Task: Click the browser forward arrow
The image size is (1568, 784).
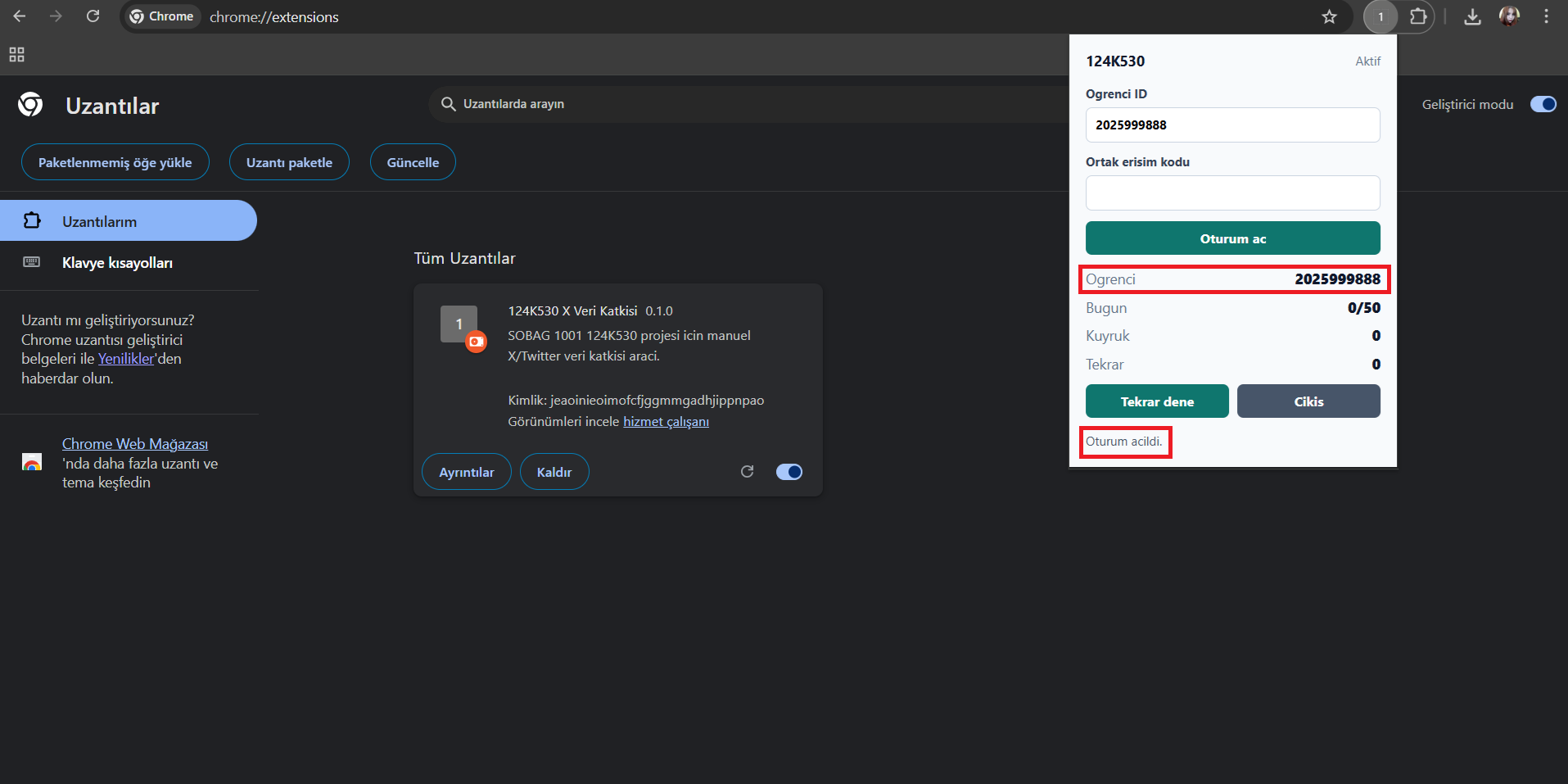Action: [56, 16]
